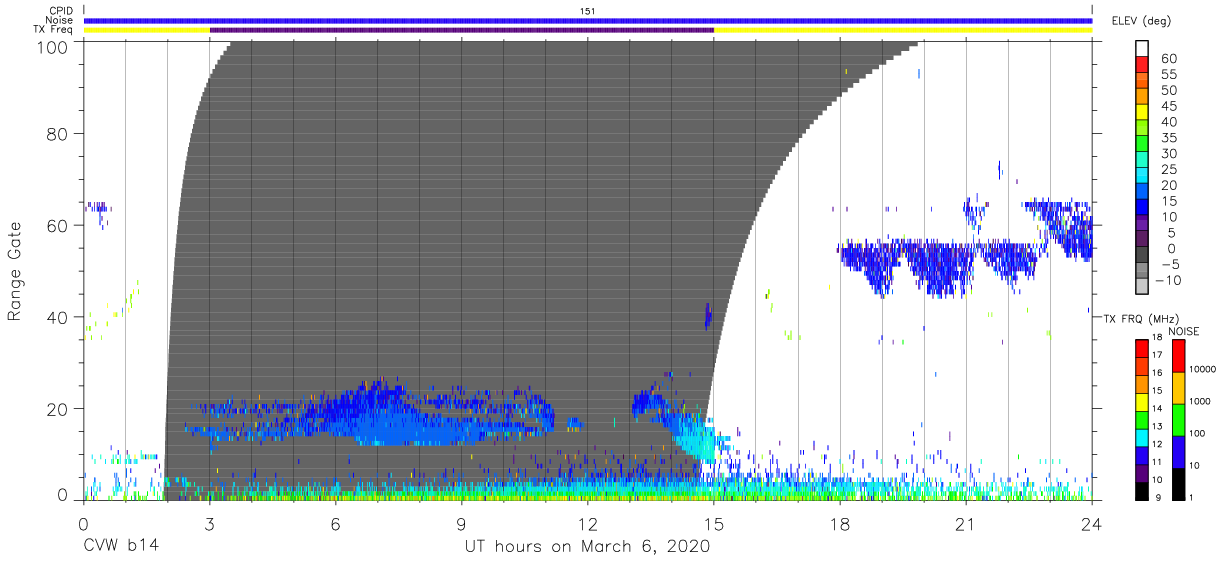Click the 'CPID' label
Viewport: 1228px width, 567px height.
pyautogui.click(x=62, y=11)
